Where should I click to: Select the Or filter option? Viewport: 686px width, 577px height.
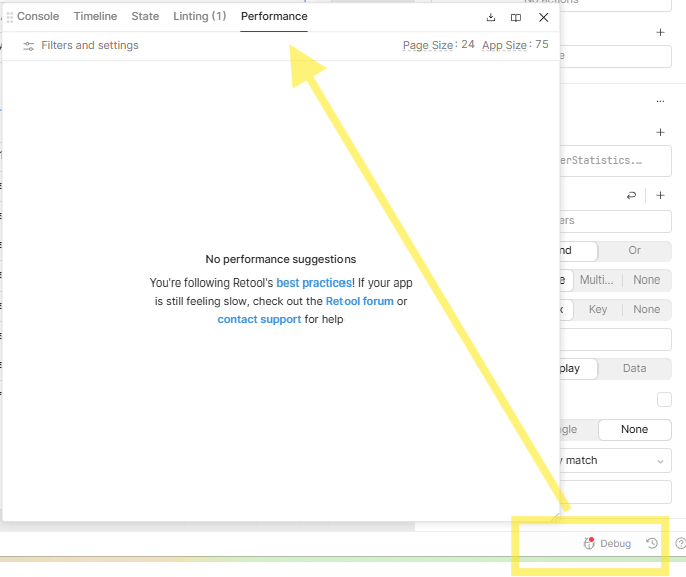[x=634, y=250]
